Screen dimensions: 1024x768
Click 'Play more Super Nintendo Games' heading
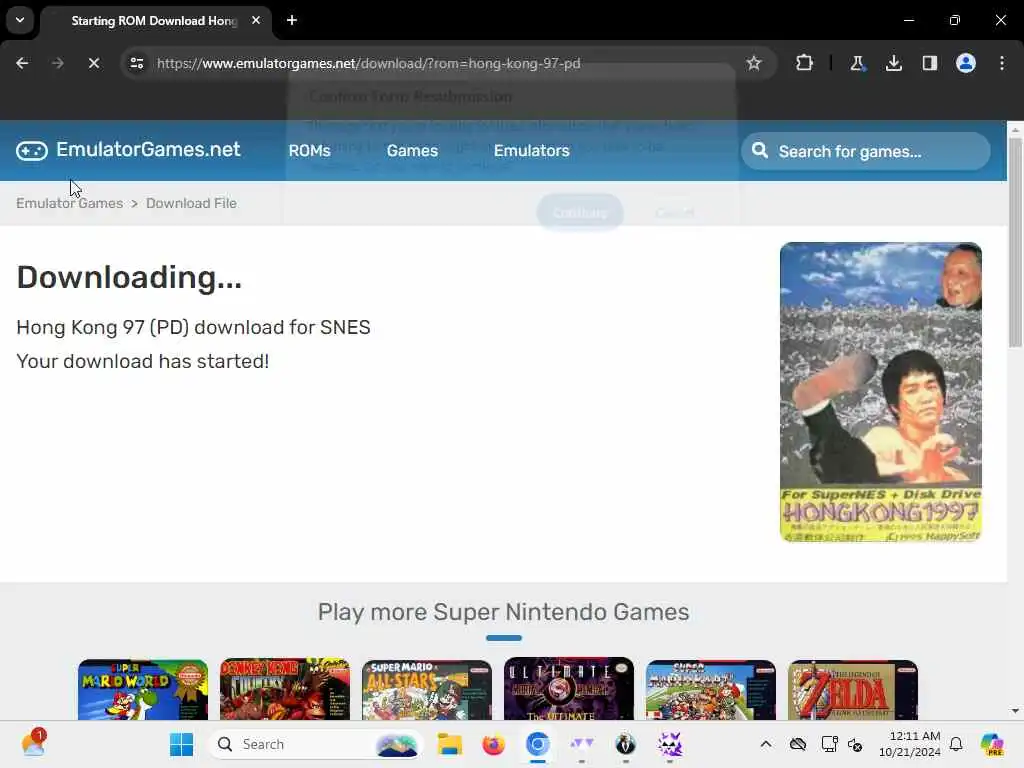[x=503, y=612]
